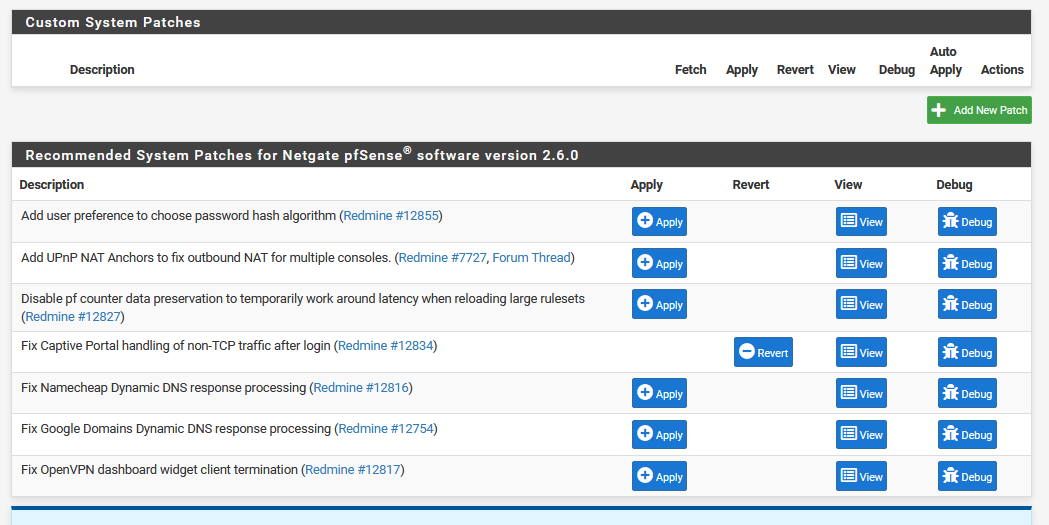Click the Actions column header
The height and width of the screenshot is (525, 1049).
pos(1002,70)
